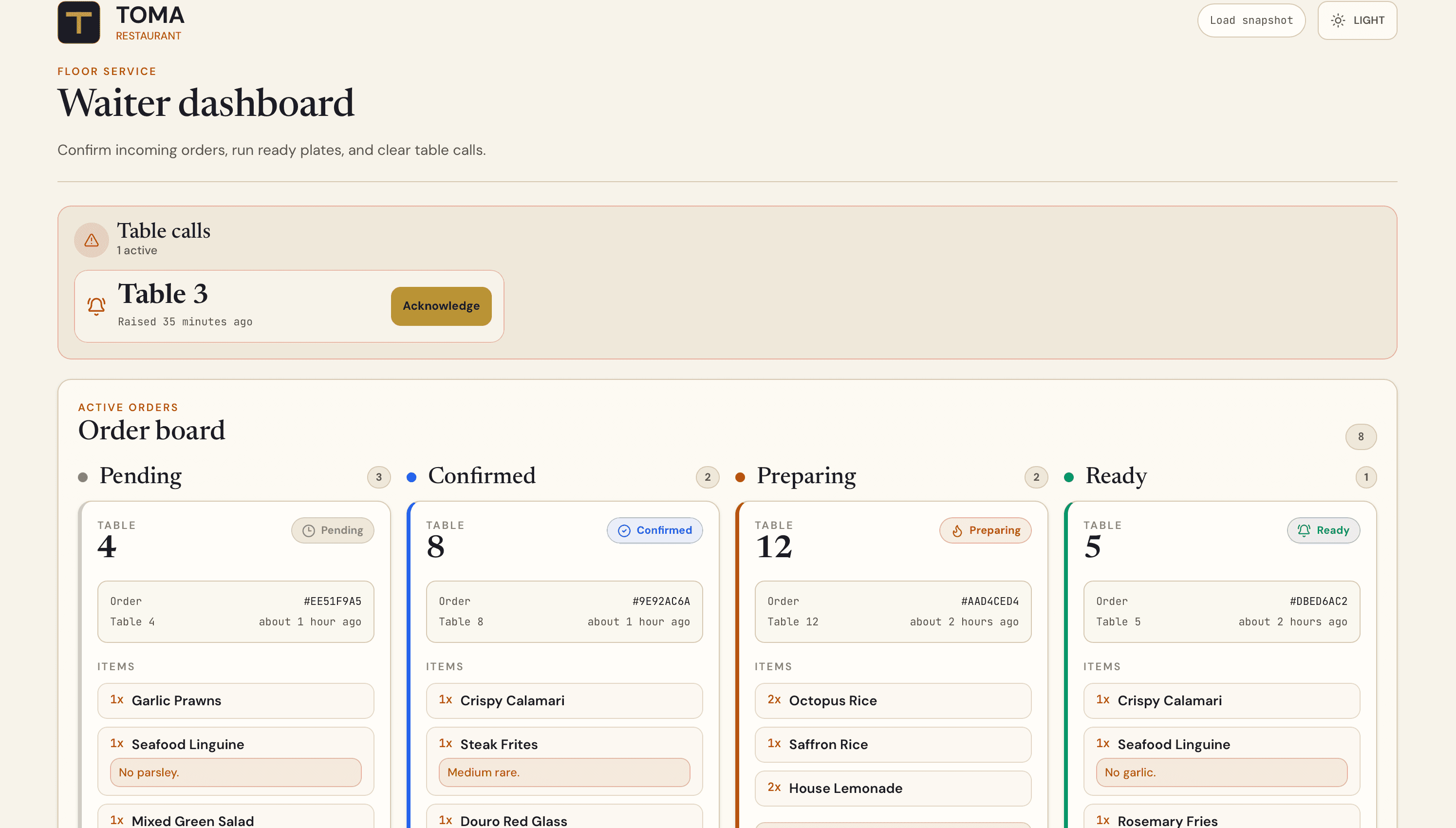Select the Preparing column heading
The width and height of the screenshot is (1456, 828).
[x=806, y=475]
